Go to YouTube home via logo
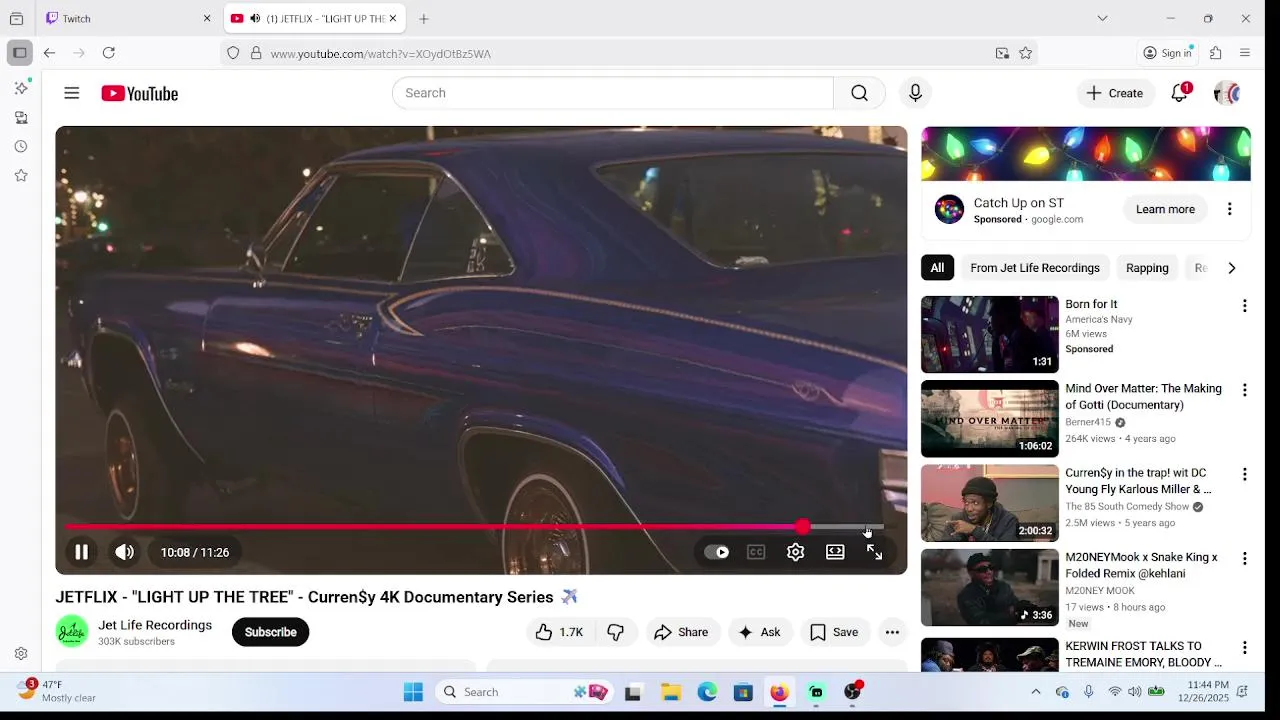Viewport: 1280px width, 720px height. 139,93
